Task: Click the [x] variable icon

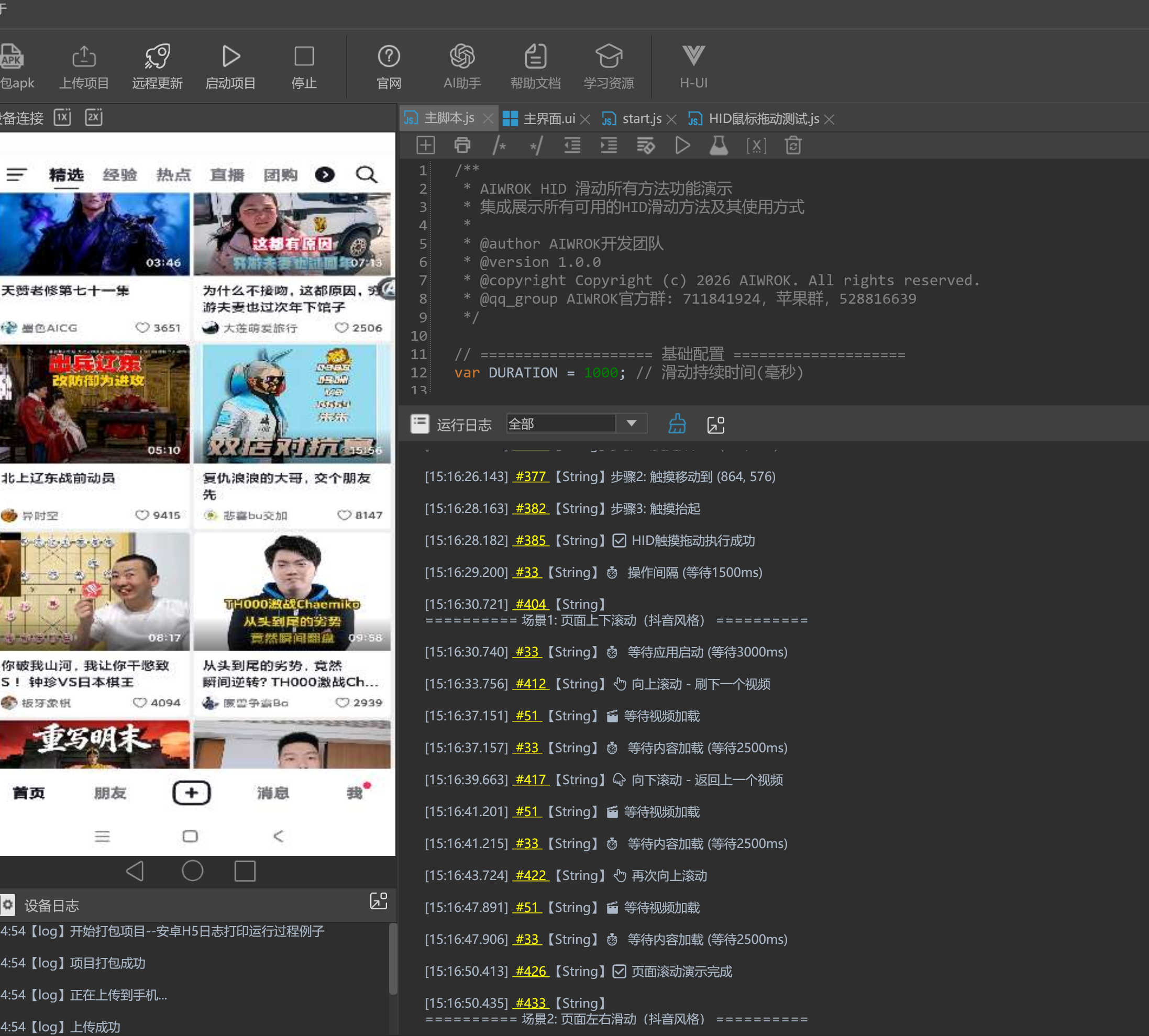Action: tap(756, 146)
